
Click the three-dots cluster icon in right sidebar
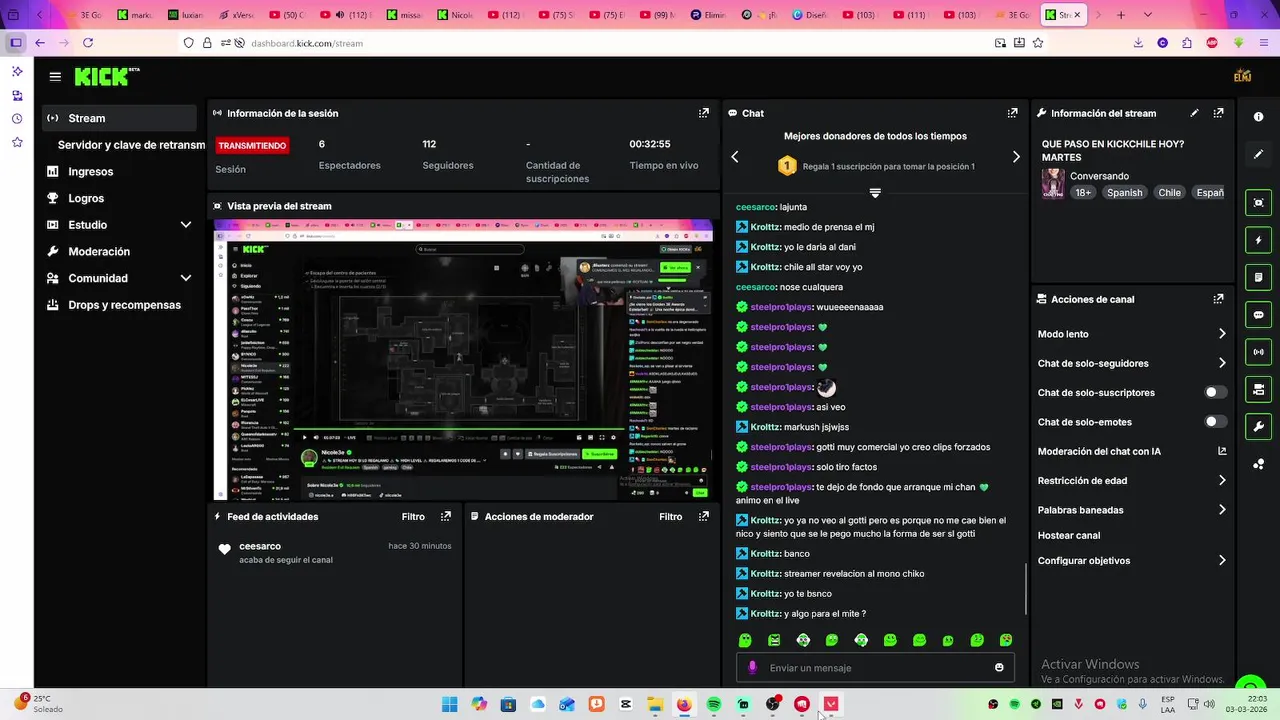pyautogui.click(x=1258, y=464)
